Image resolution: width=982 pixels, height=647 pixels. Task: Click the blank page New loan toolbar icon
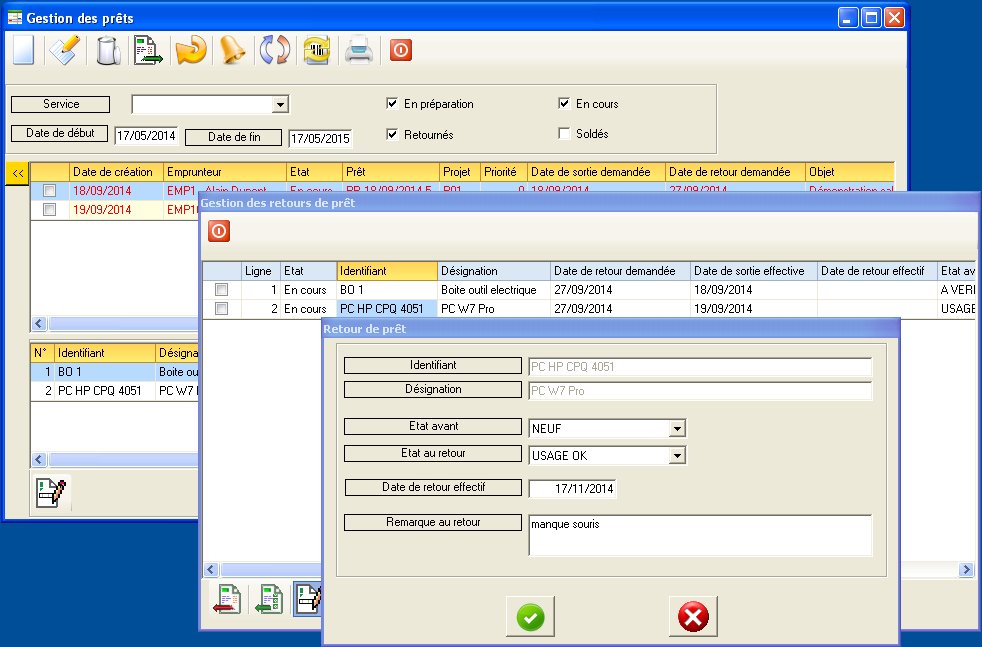point(23,50)
